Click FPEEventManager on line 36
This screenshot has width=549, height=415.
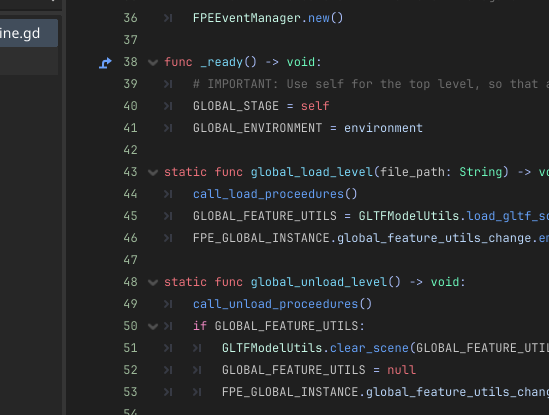247,18
